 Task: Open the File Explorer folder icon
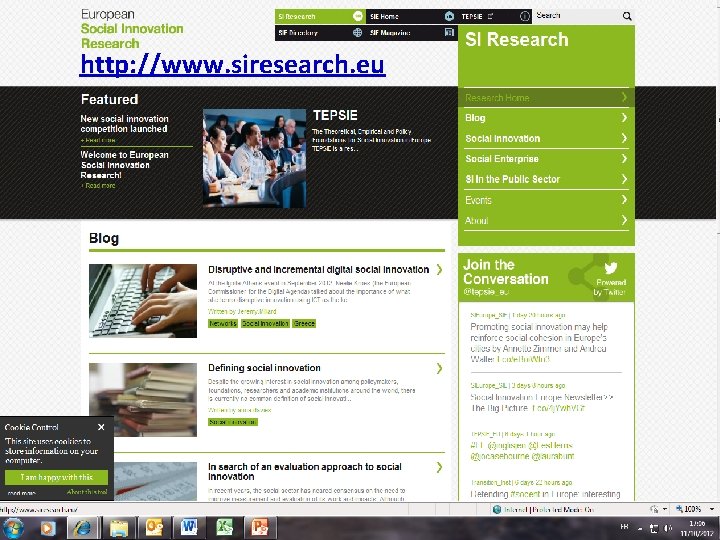click(118, 528)
